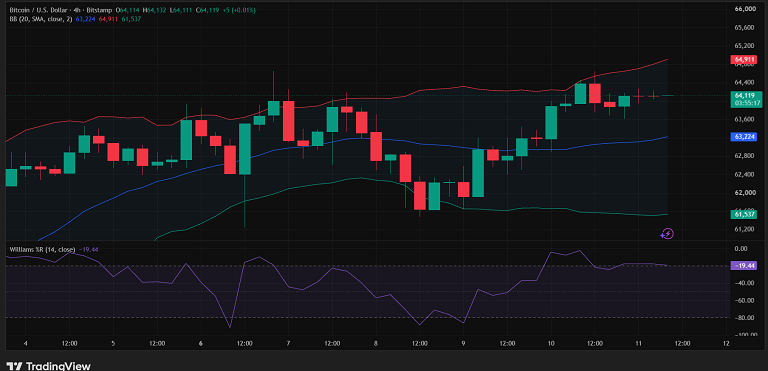Click the 62,800 price axis label
The height and width of the screenshot is (371, 768).
744,156
